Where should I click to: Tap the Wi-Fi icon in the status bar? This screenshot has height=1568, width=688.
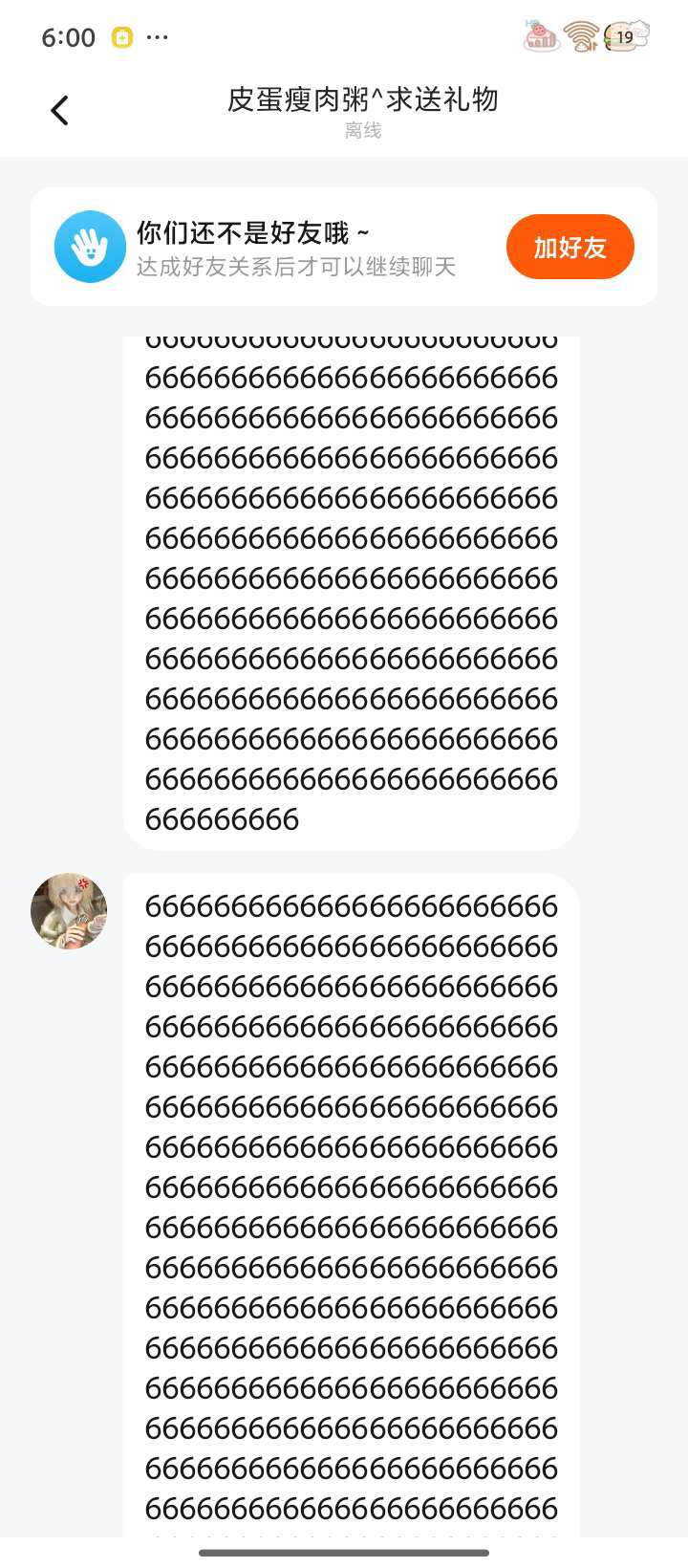tap(581, 37)
